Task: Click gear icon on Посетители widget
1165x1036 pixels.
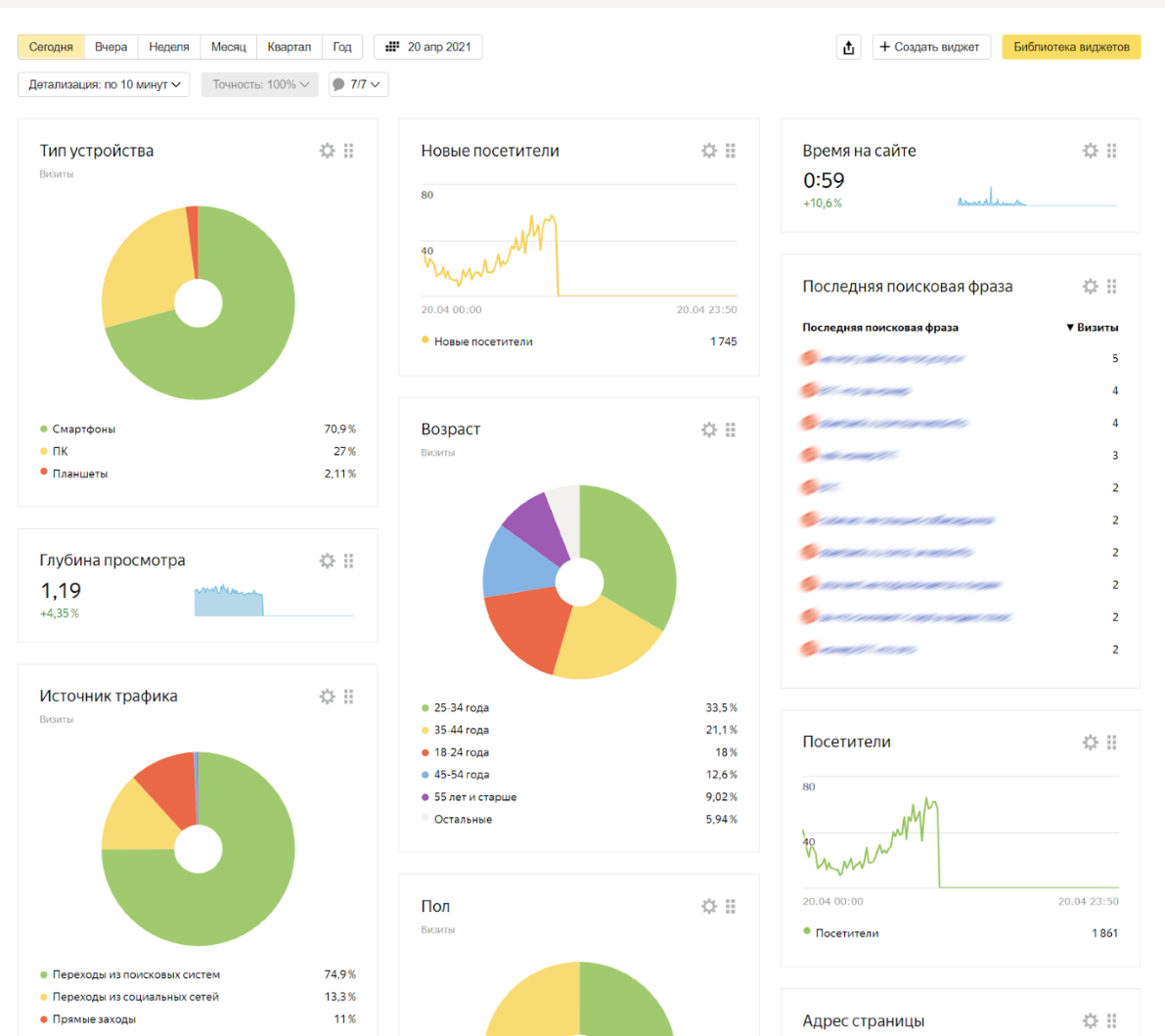Action: coord(1090,743)
